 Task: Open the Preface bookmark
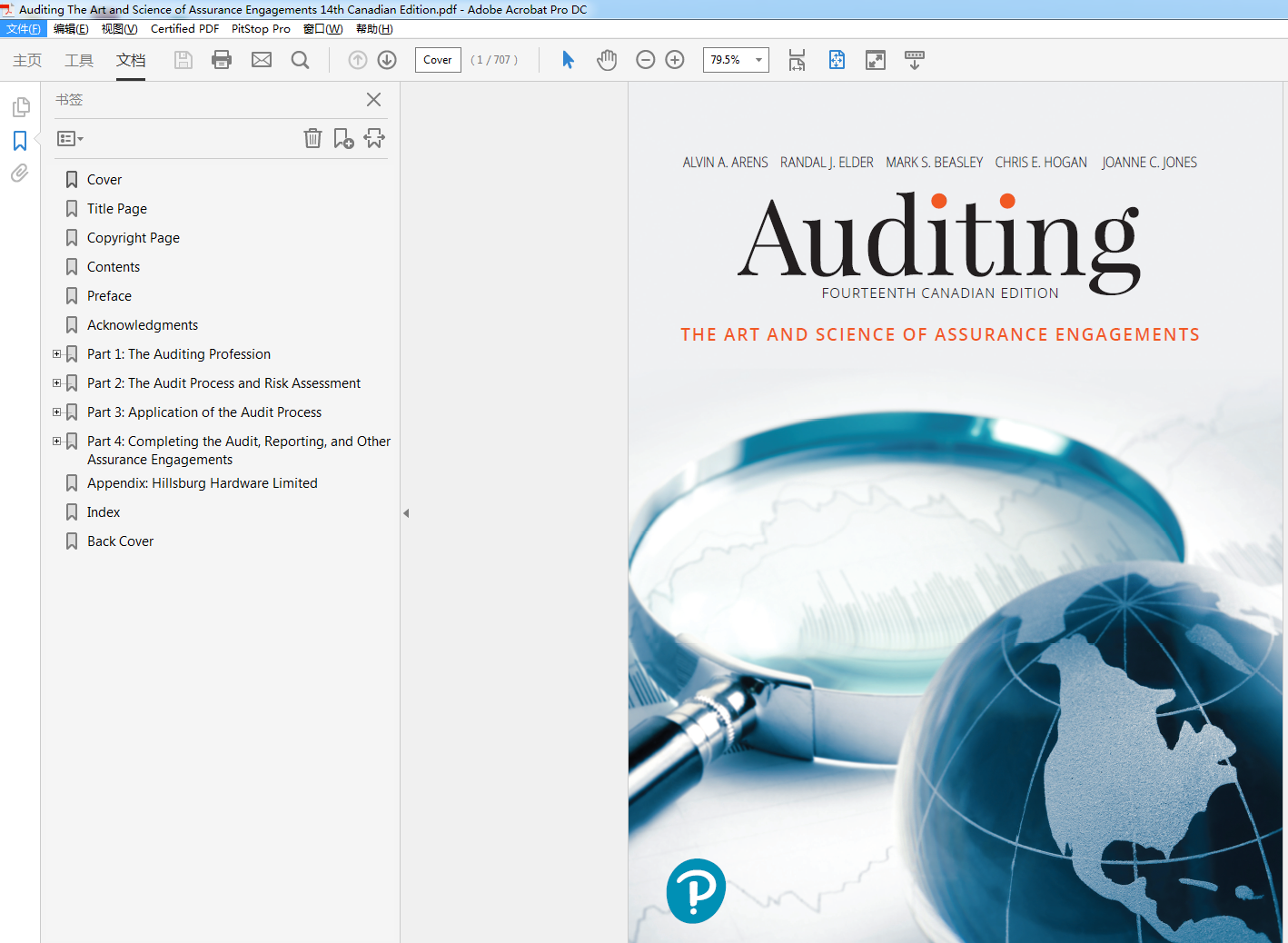[x=109, y=296]
